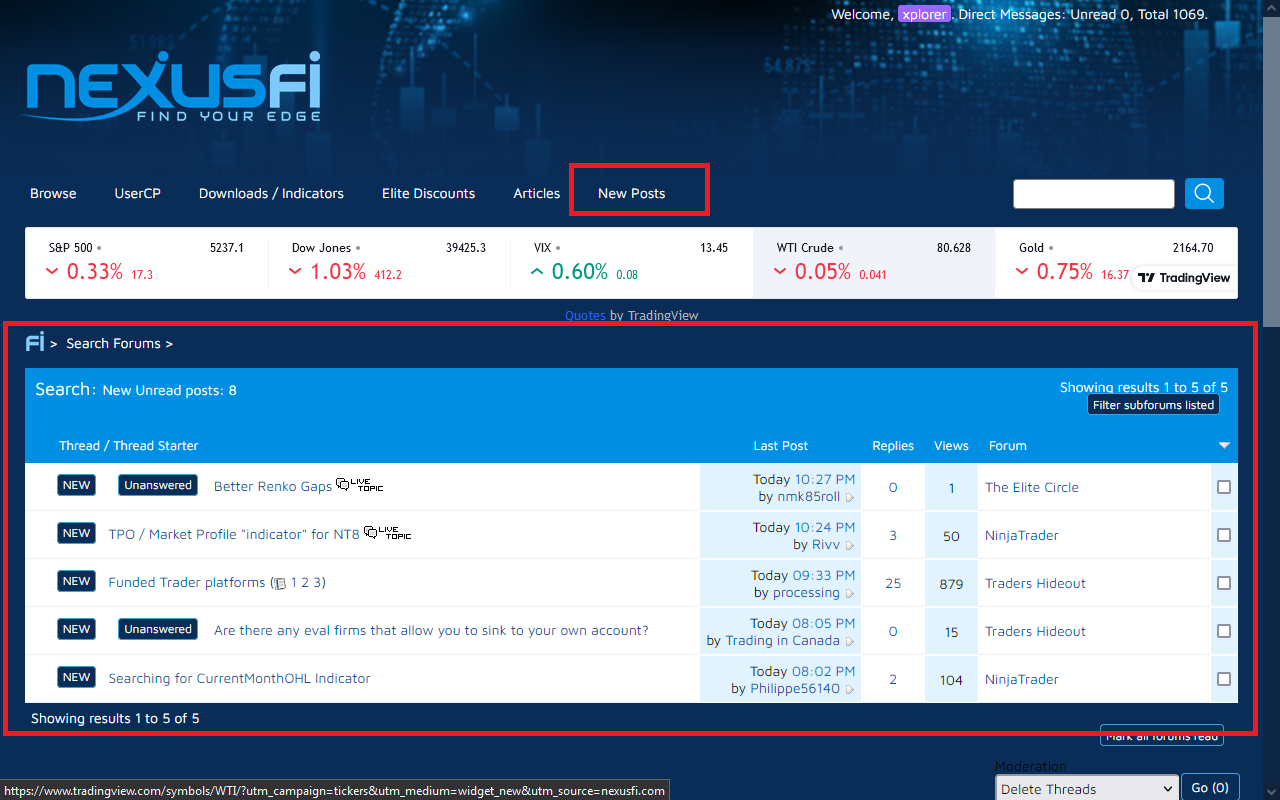This screenshot has height=800, width=1280.
Task: Open the Browse menu
Action: click(53, 193)
